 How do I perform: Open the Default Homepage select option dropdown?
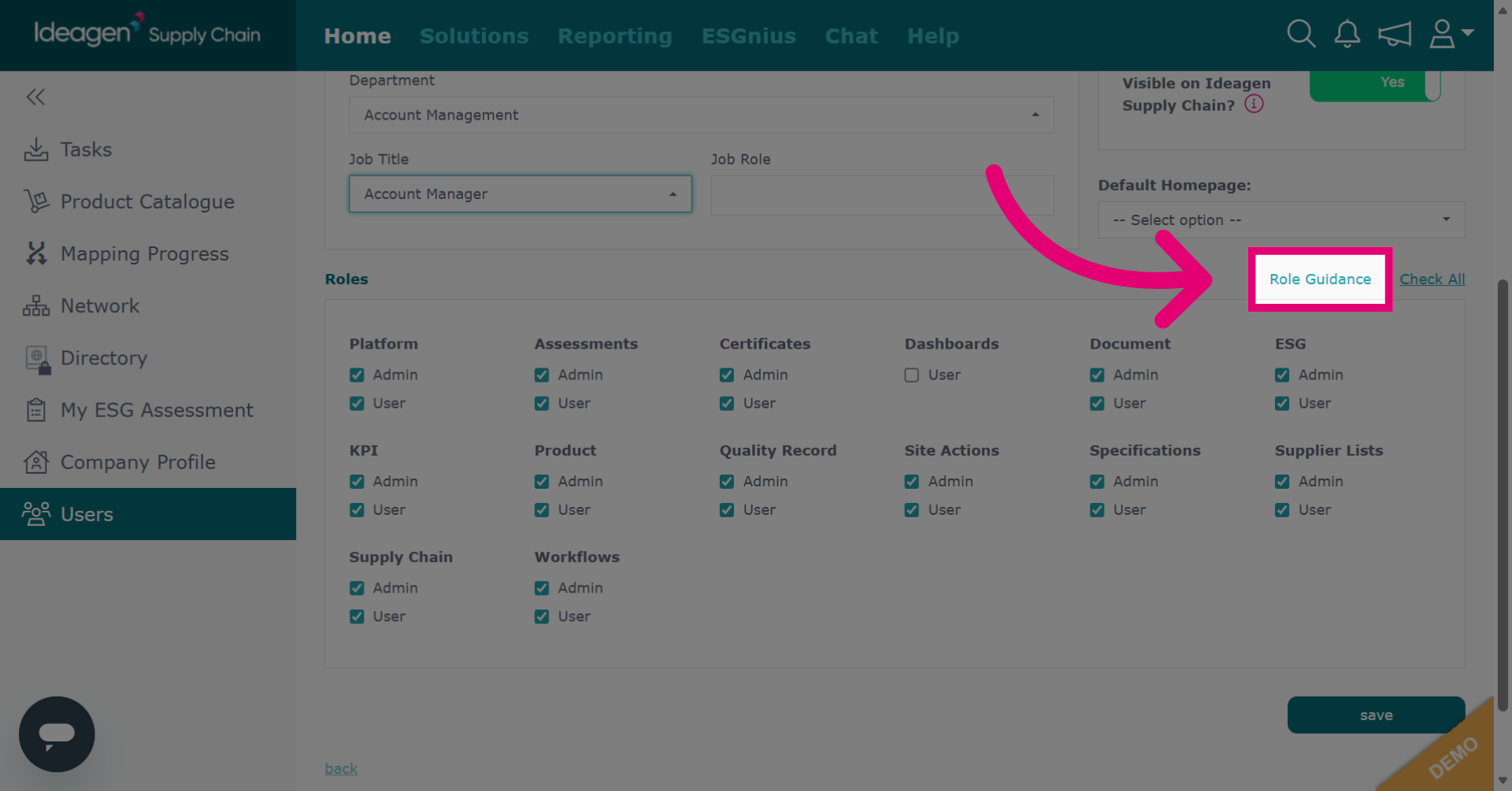pos(1281,220)
